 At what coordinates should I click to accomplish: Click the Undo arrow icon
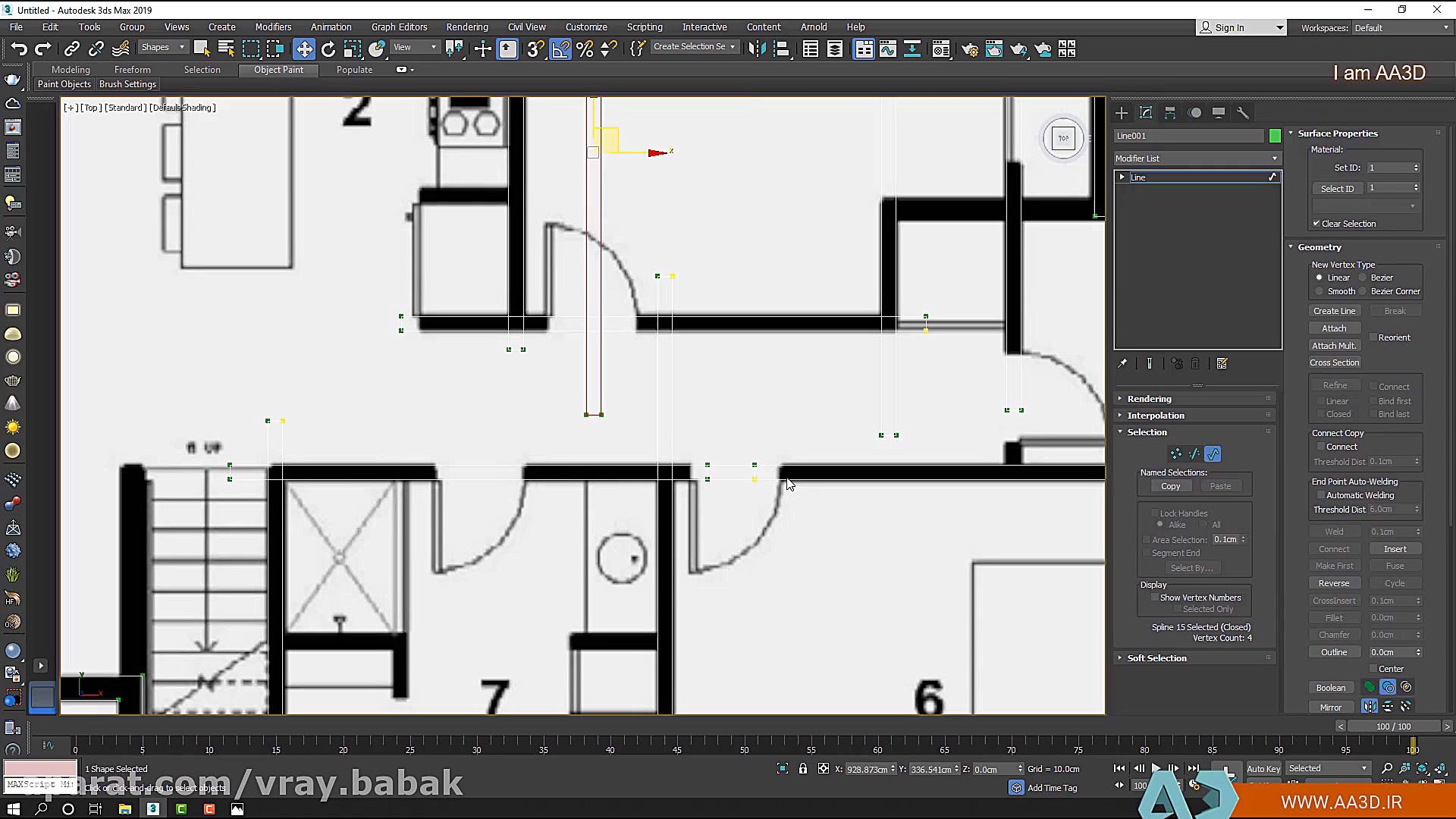point(18,49)
